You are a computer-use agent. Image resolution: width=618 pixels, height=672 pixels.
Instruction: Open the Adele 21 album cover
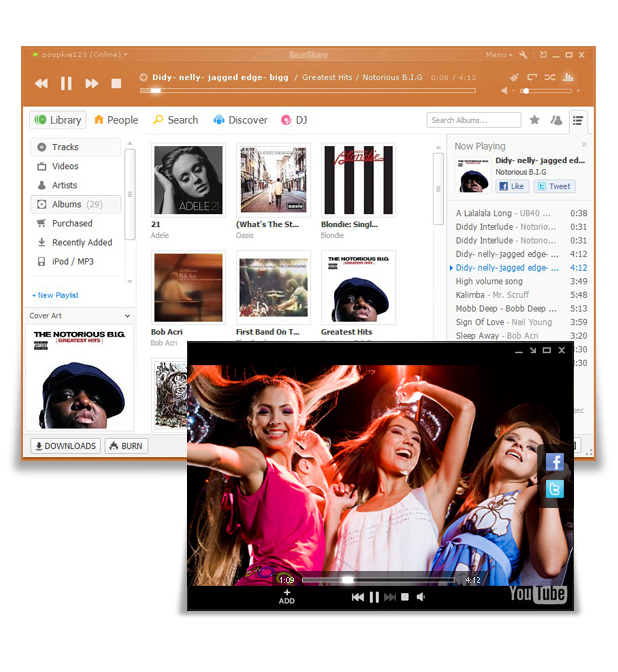[188, 180]
